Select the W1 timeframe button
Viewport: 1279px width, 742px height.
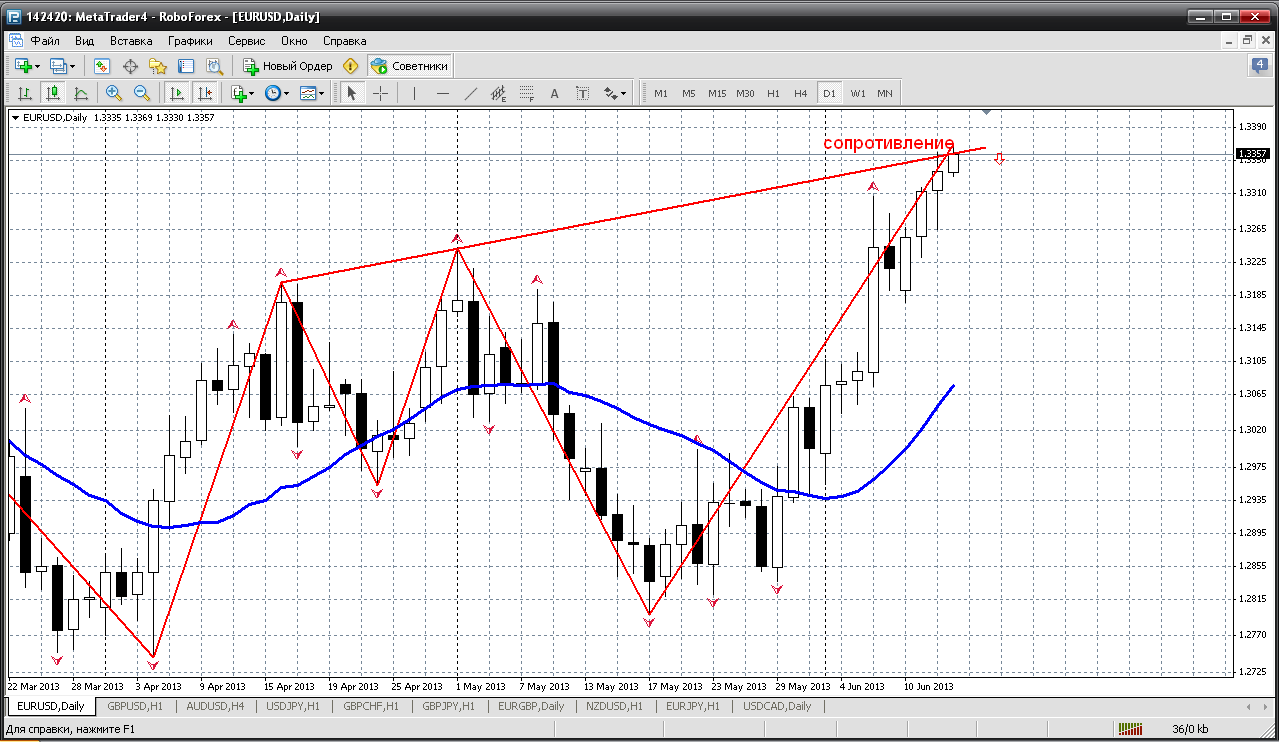tap(858, 93)
